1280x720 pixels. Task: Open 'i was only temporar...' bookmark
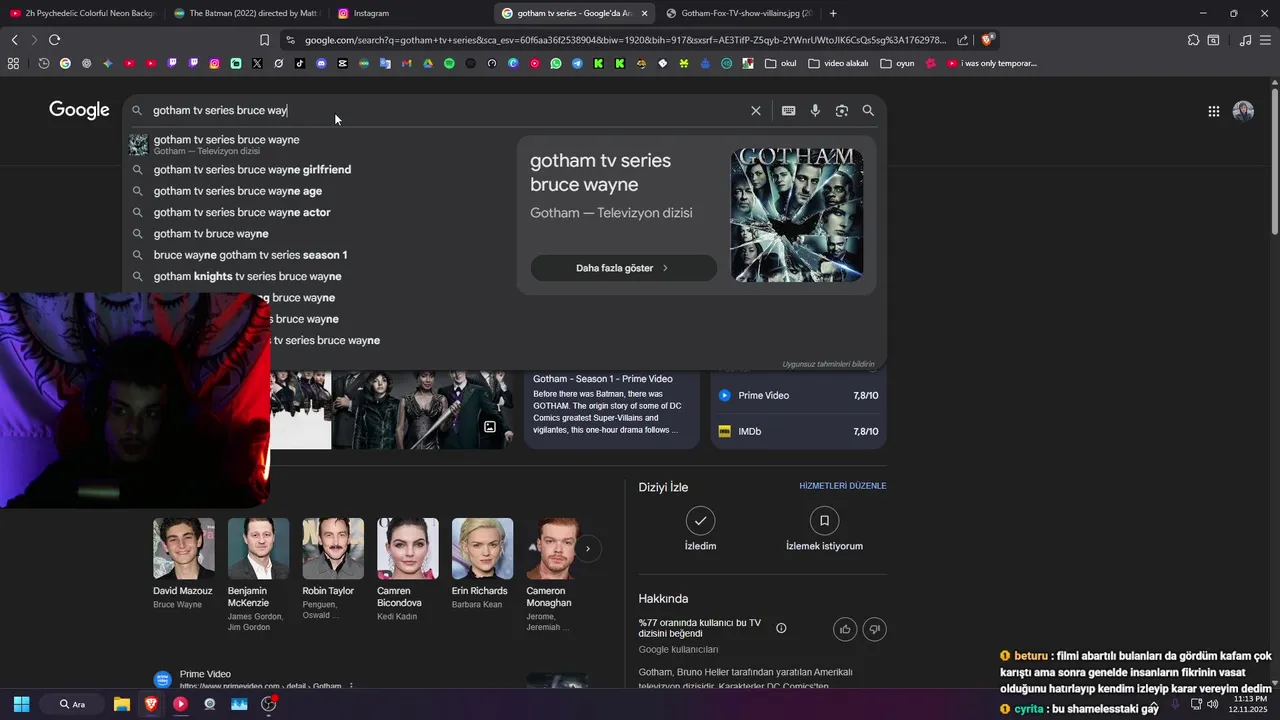click(992, 63)
